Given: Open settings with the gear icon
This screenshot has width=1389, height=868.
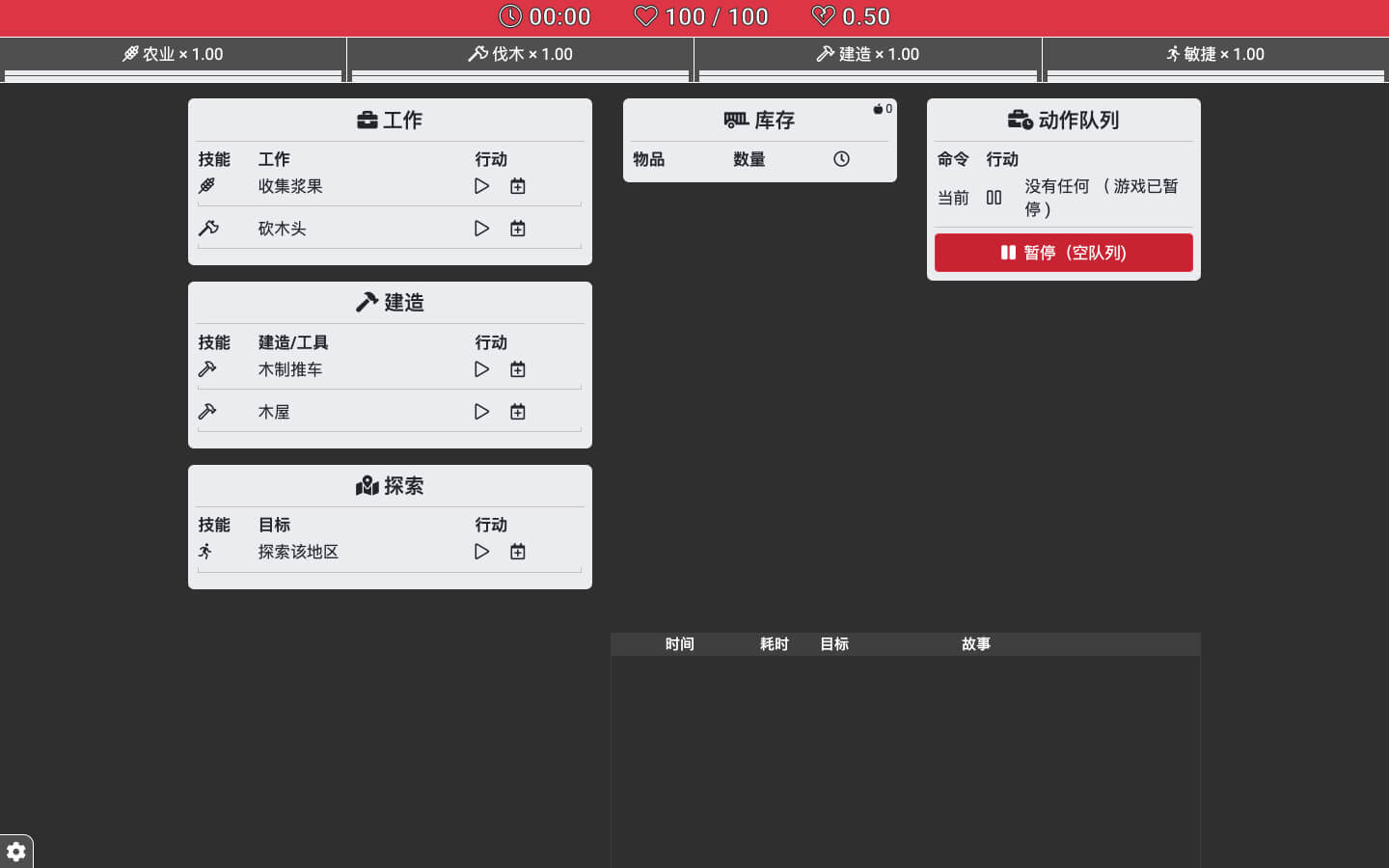Looking at the screenshot, I should coord(16,852).
